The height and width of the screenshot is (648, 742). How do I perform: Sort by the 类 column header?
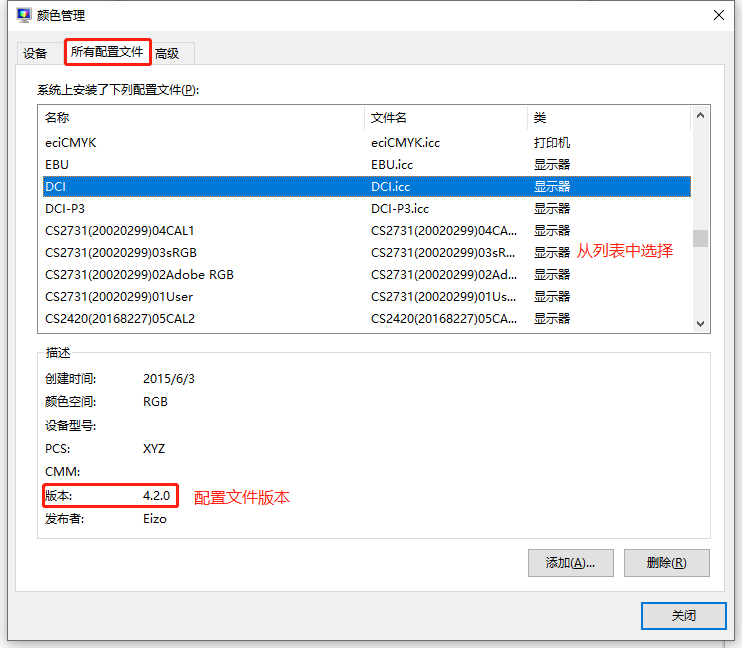tap(609, 118)
